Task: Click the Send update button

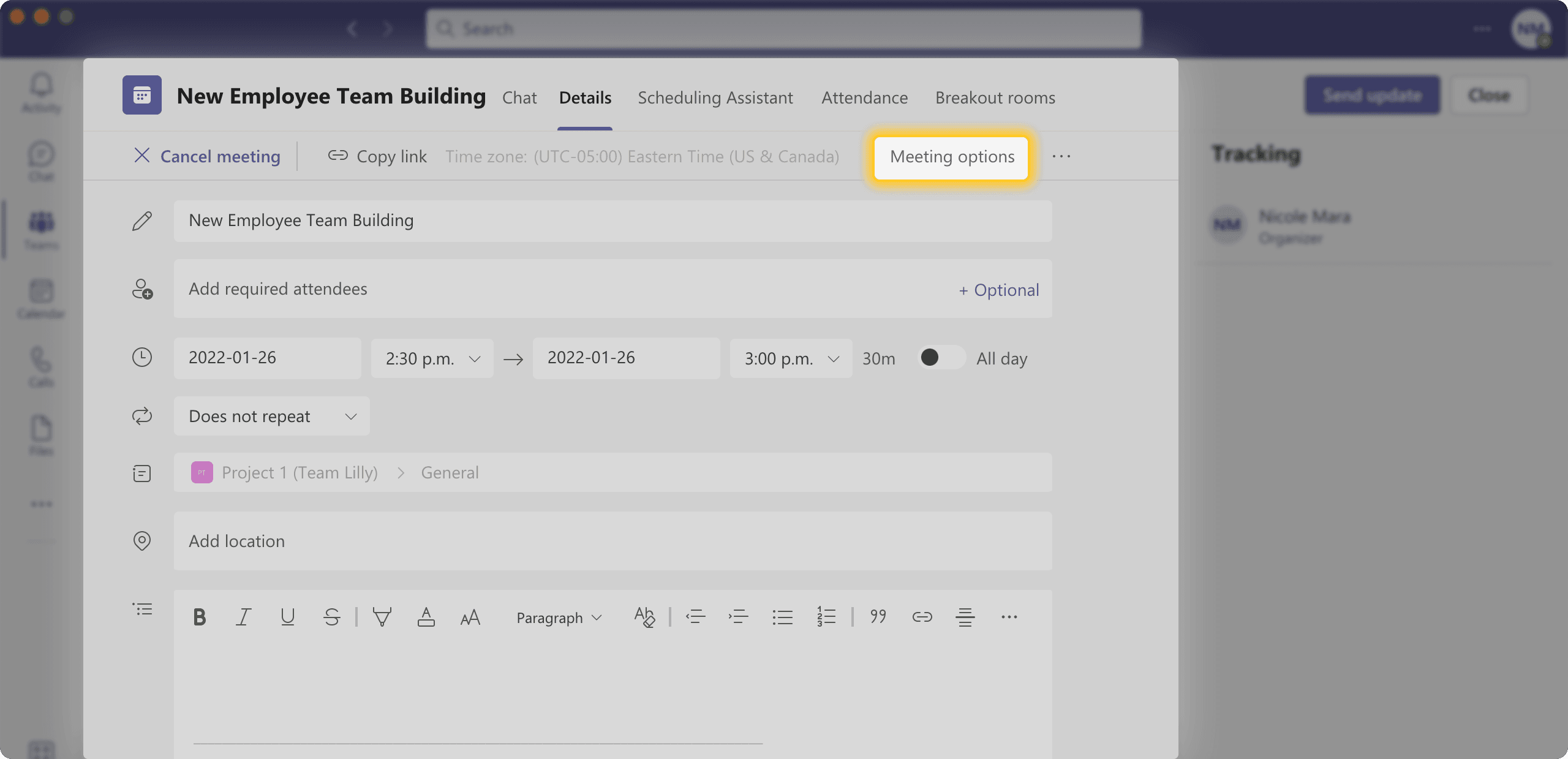Action: tap(1373, 95)
